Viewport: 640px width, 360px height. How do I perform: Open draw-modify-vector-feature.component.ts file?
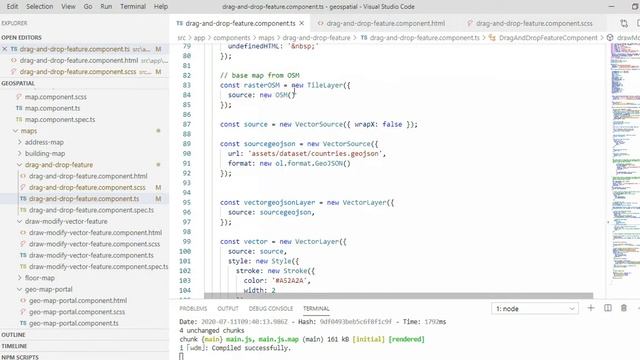coord(91,256)
